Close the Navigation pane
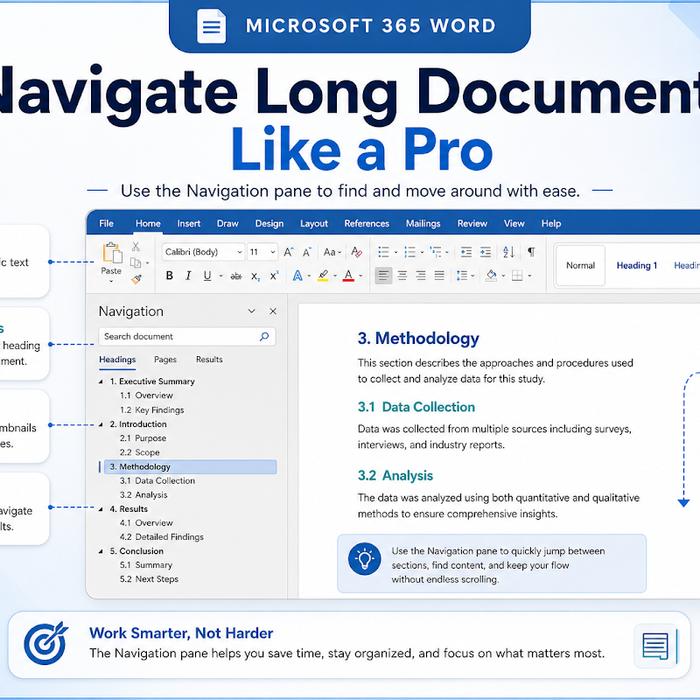Viewport: 700px width, 700px height. (x=273, y=311)
